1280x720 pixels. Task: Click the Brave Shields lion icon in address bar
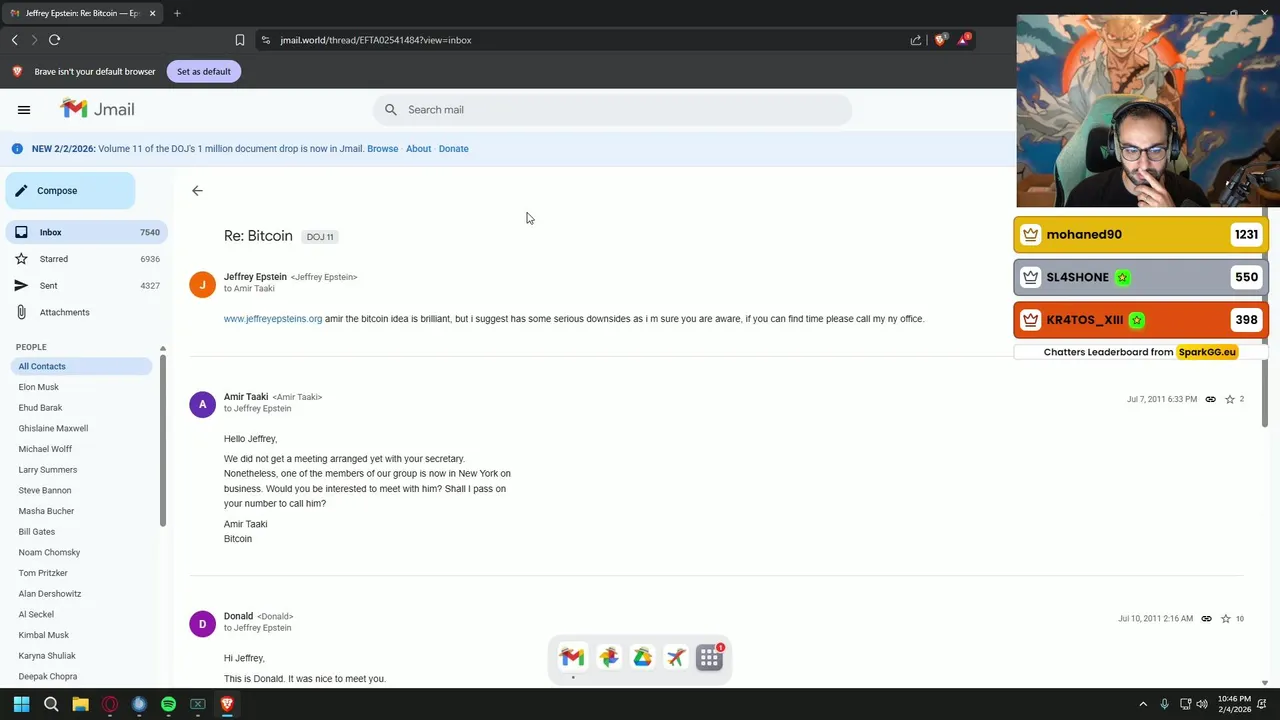click(940, 40)
